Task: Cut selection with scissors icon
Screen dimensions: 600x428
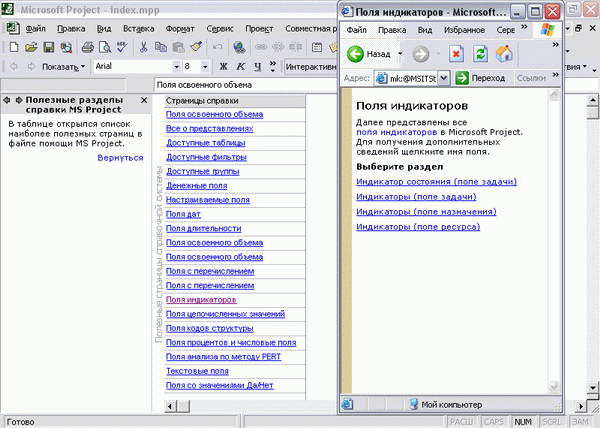Action: click(x=143, y=47)
